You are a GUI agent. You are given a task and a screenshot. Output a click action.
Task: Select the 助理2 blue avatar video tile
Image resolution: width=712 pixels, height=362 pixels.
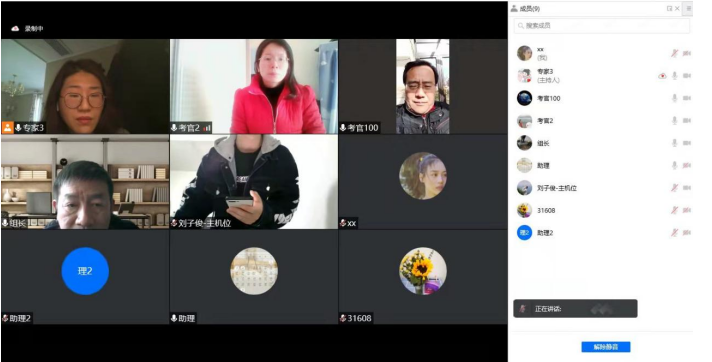[x=85, y=277]
